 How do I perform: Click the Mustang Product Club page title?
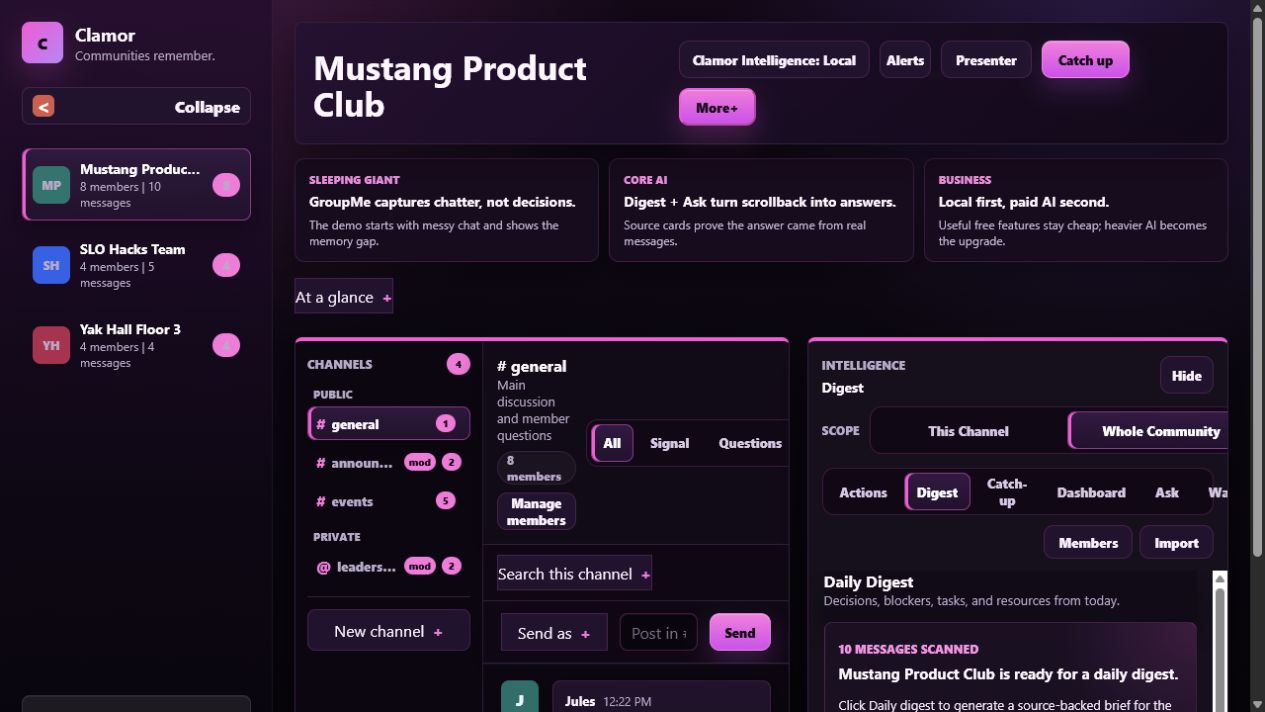(x=450, y=86)
